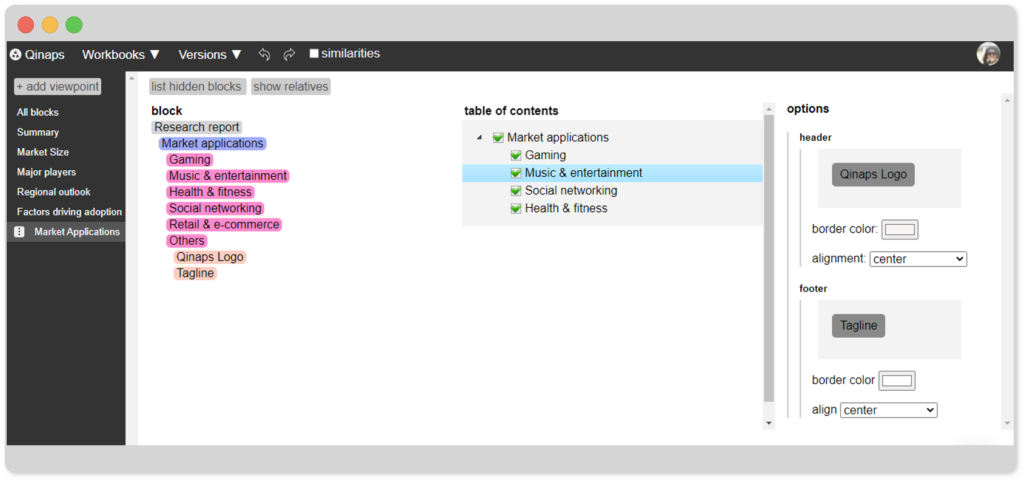Collapse the Market applications tree node
Image resolution: width=1024 pixels, height=481 pixels.
(480, 138)
